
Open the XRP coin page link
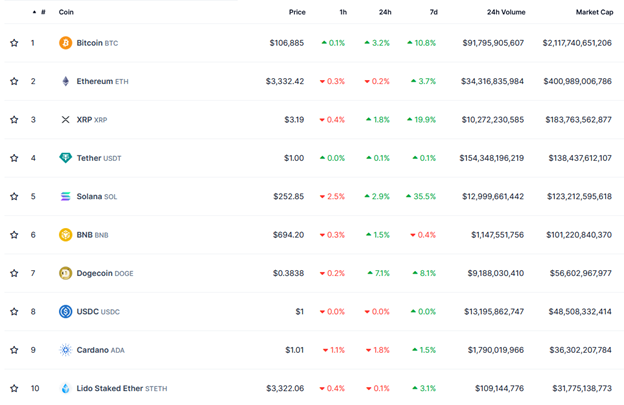(x=92, y=119)
